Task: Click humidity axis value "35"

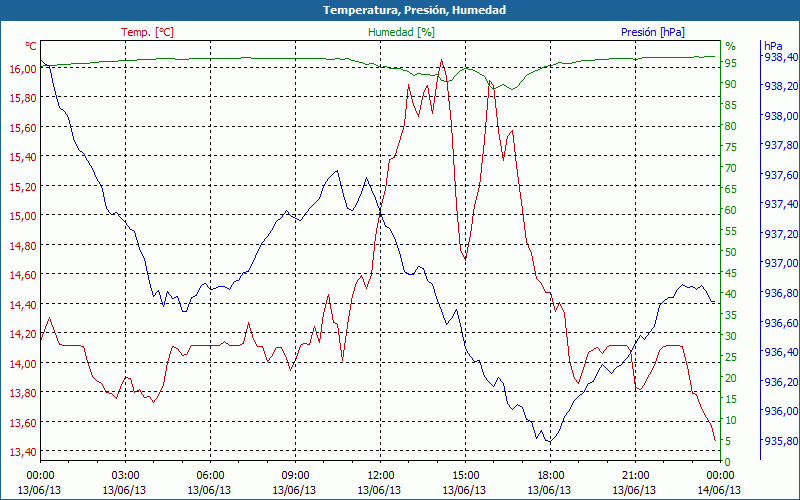Action: click(x=731, y=315)
